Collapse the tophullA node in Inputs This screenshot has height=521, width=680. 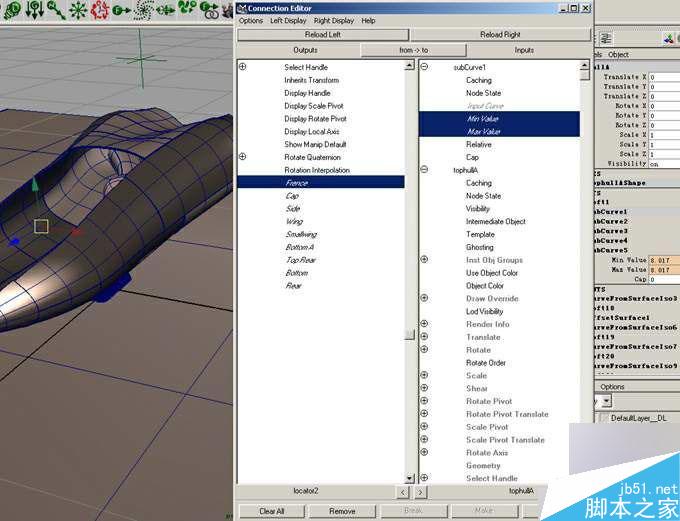click(x=424, y=170)
